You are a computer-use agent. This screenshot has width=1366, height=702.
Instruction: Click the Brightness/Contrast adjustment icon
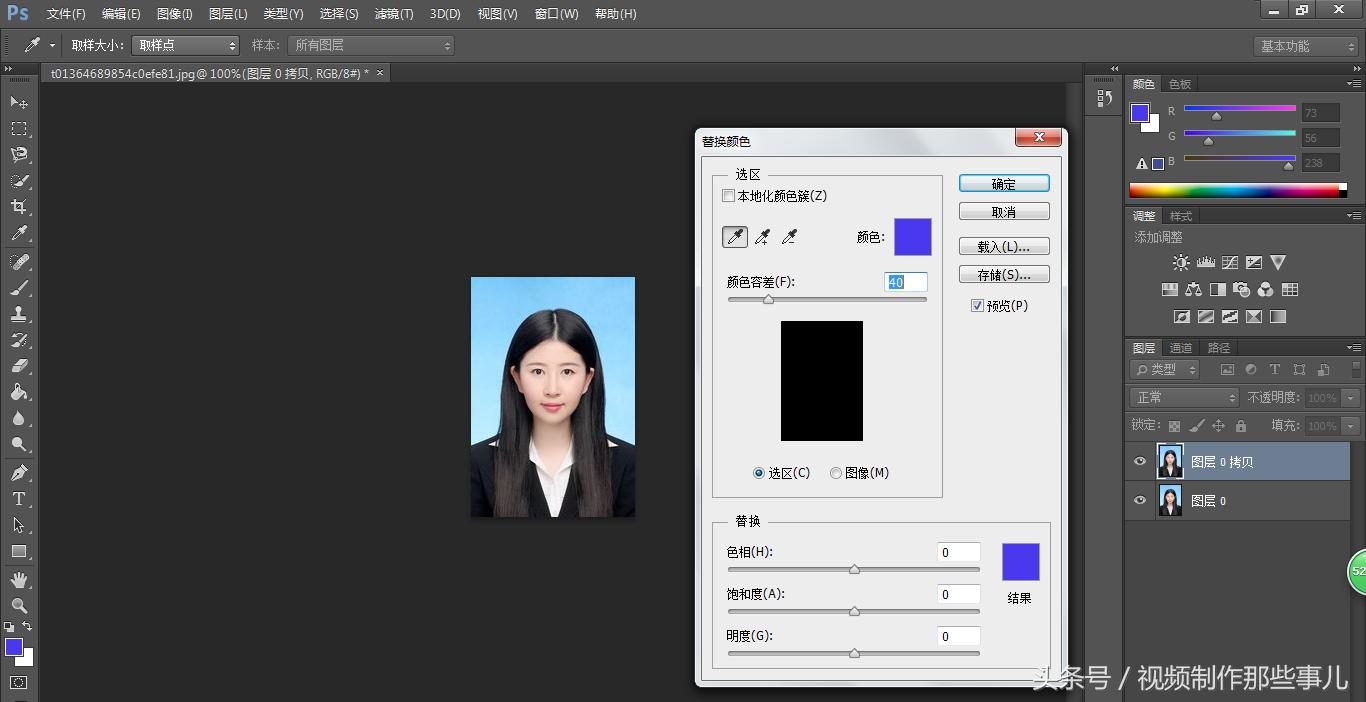point(1181,262)
